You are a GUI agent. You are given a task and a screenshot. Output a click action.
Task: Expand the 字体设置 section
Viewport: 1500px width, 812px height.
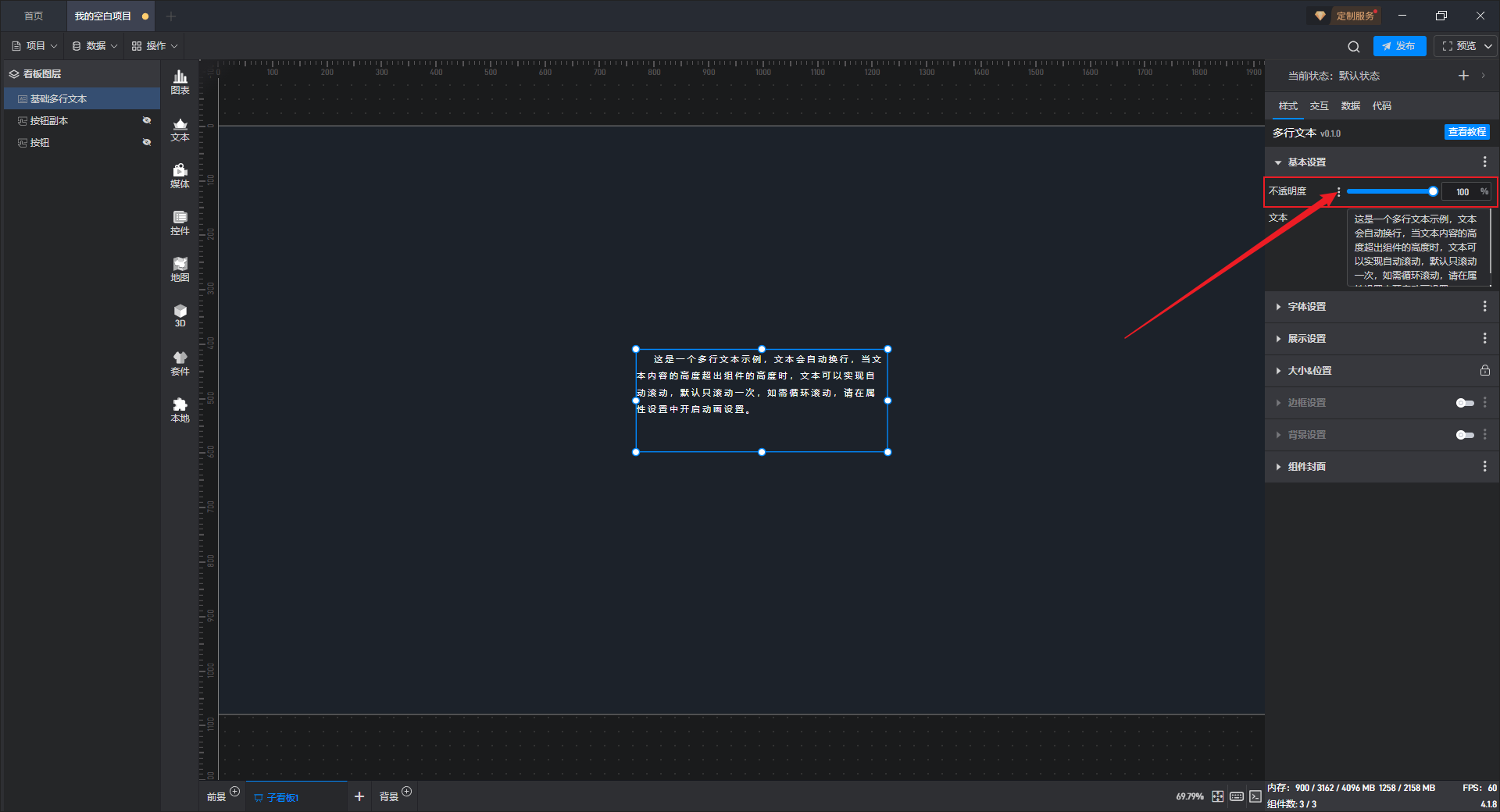[1278, 307]
